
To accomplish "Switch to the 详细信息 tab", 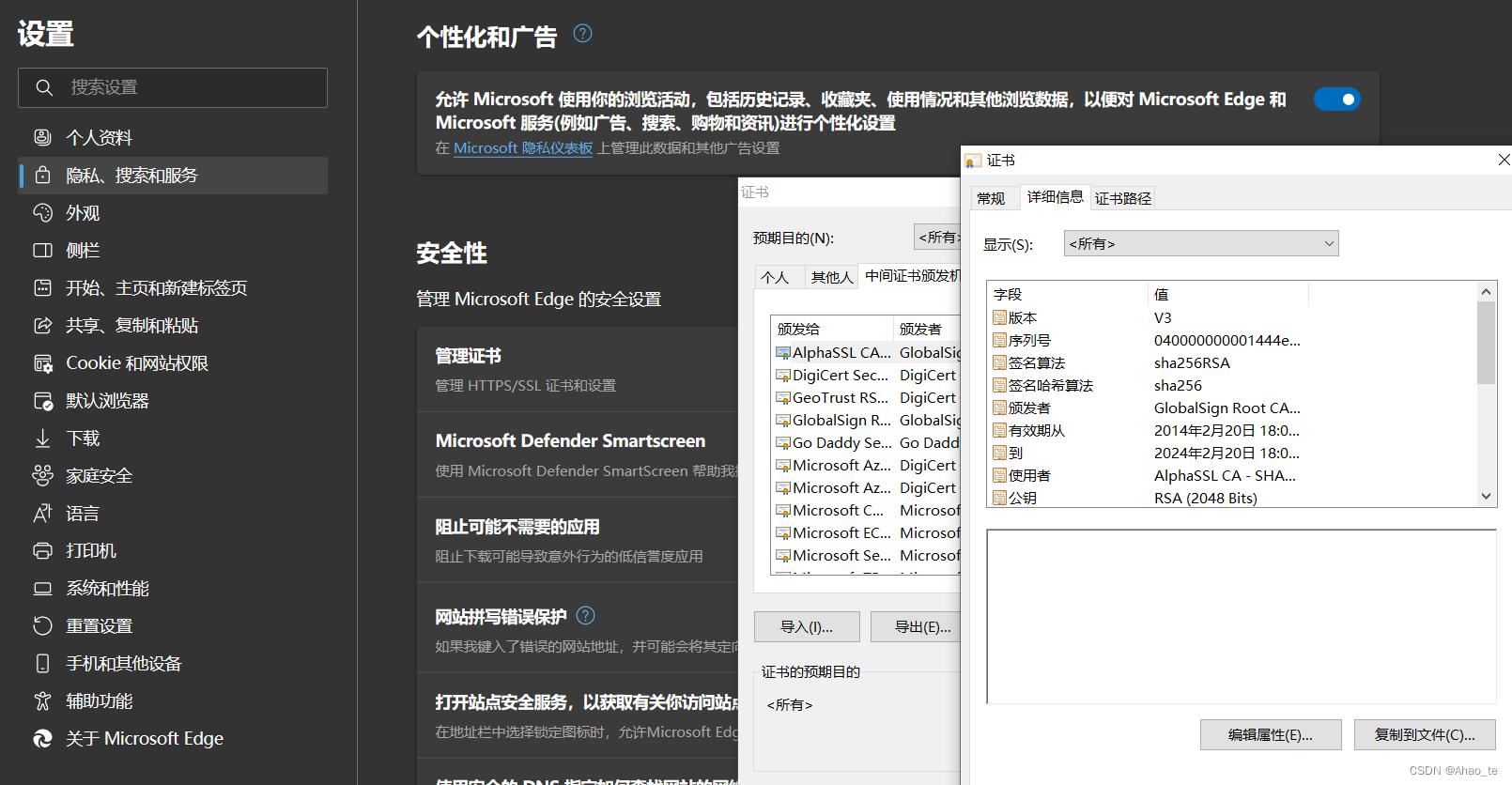I will click(x=1056, y=196).
